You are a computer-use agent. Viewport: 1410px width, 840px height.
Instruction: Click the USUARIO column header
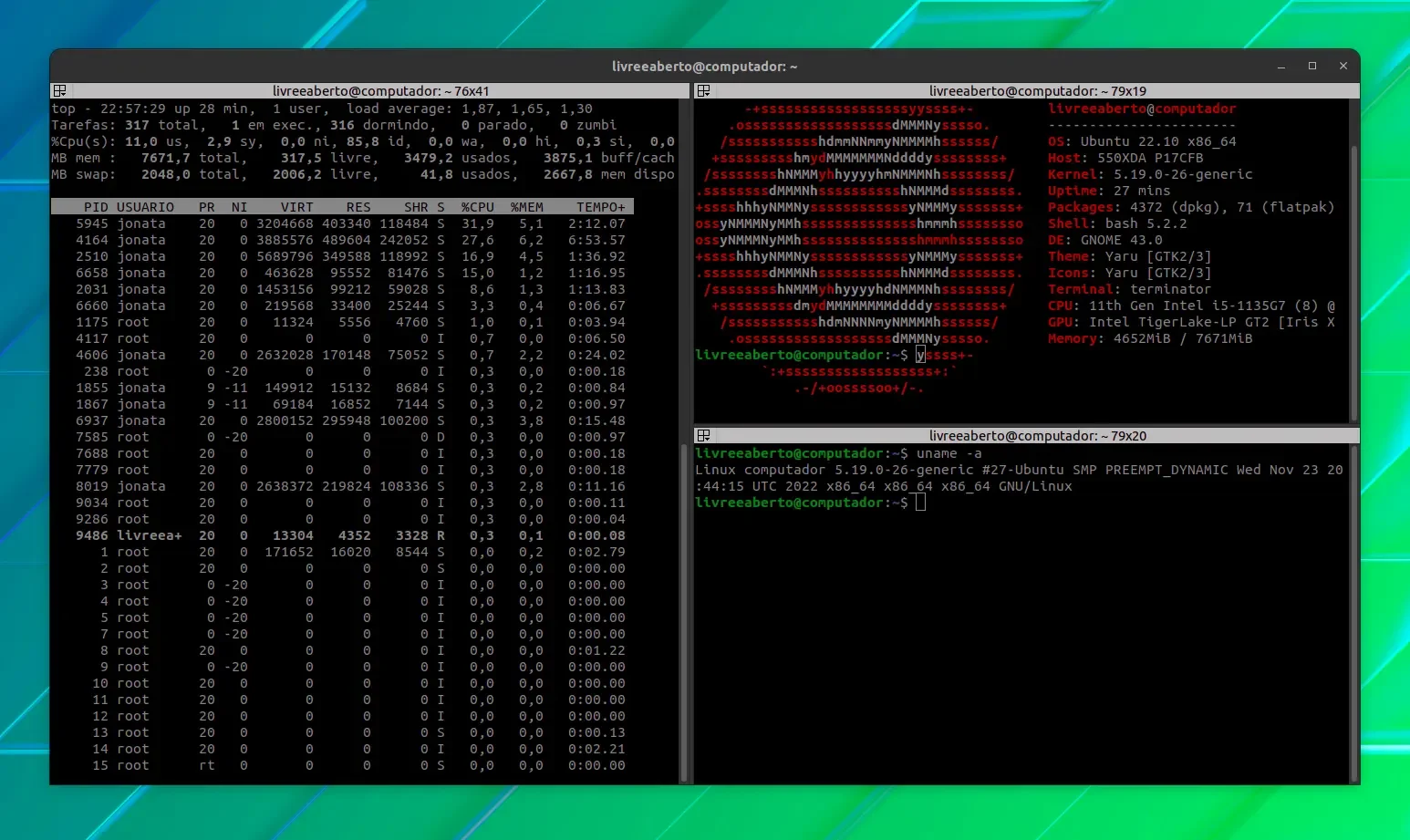145,207
